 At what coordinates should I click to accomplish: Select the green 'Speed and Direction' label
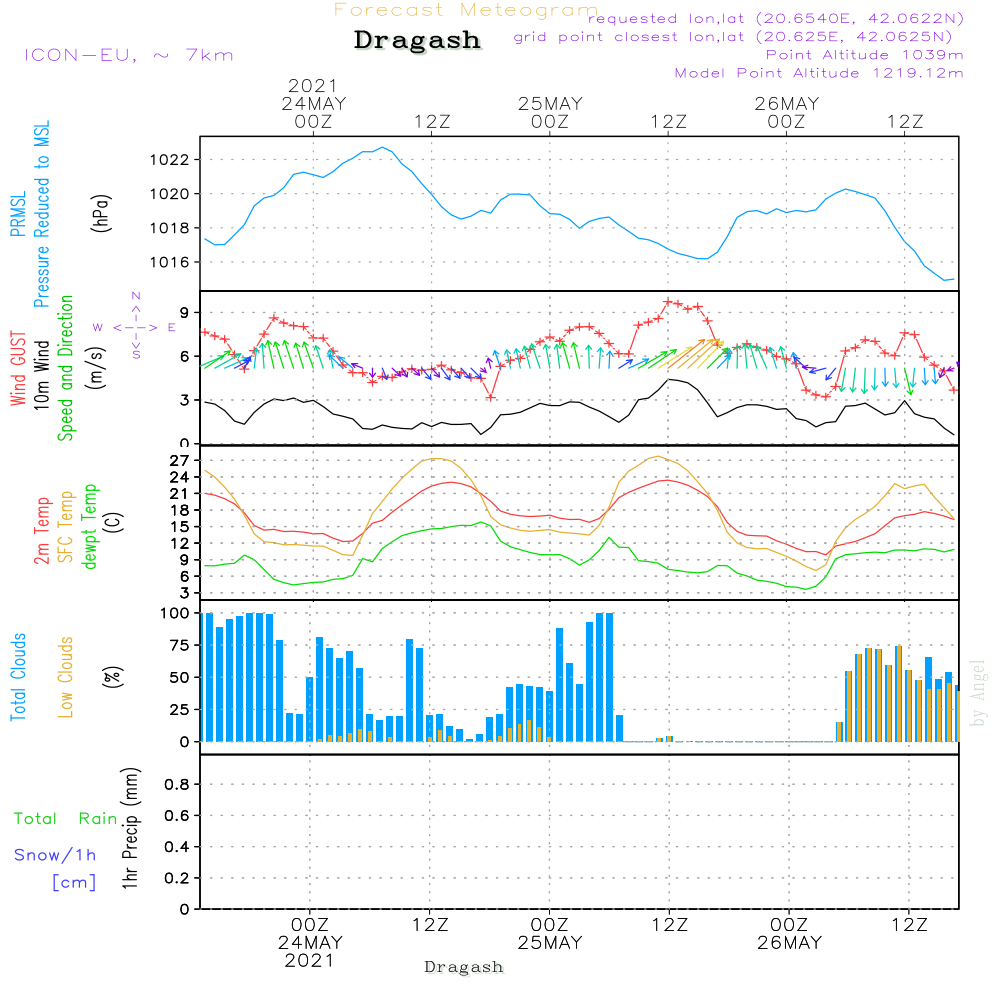click(x=66, y=368)
